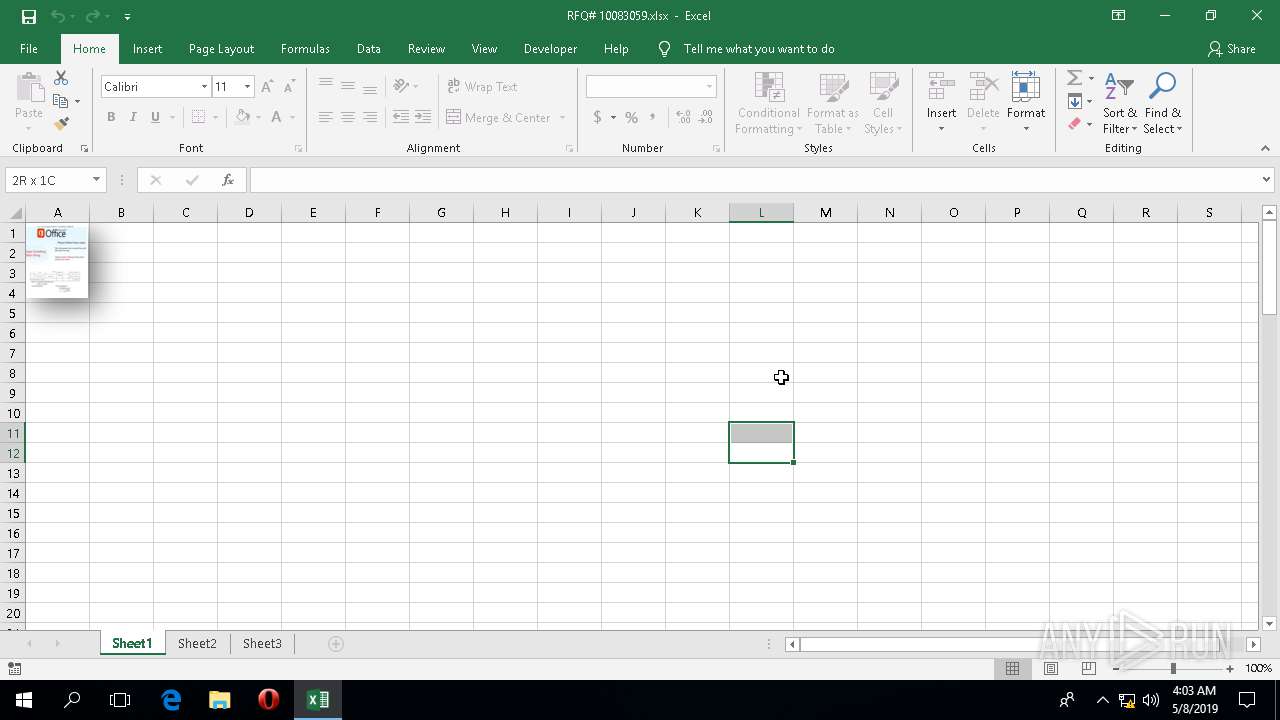1280x720 pixels.
Task: Click Accounting Number Format dollar icon
Action: (598, 117)
